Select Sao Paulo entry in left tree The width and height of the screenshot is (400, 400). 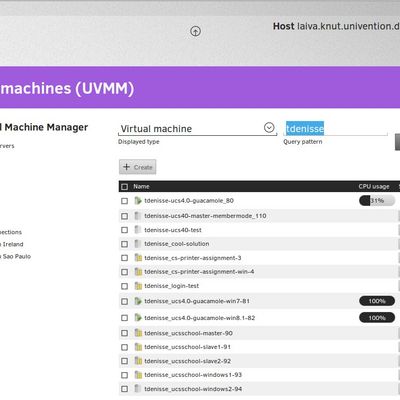[16, 256]
